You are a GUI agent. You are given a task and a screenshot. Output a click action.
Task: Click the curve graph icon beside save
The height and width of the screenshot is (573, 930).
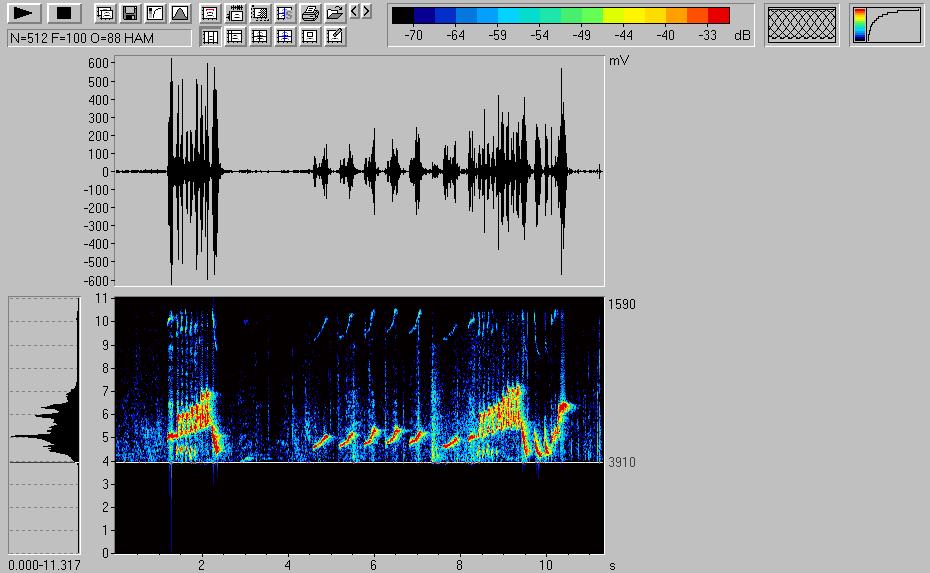coord(155,13)
